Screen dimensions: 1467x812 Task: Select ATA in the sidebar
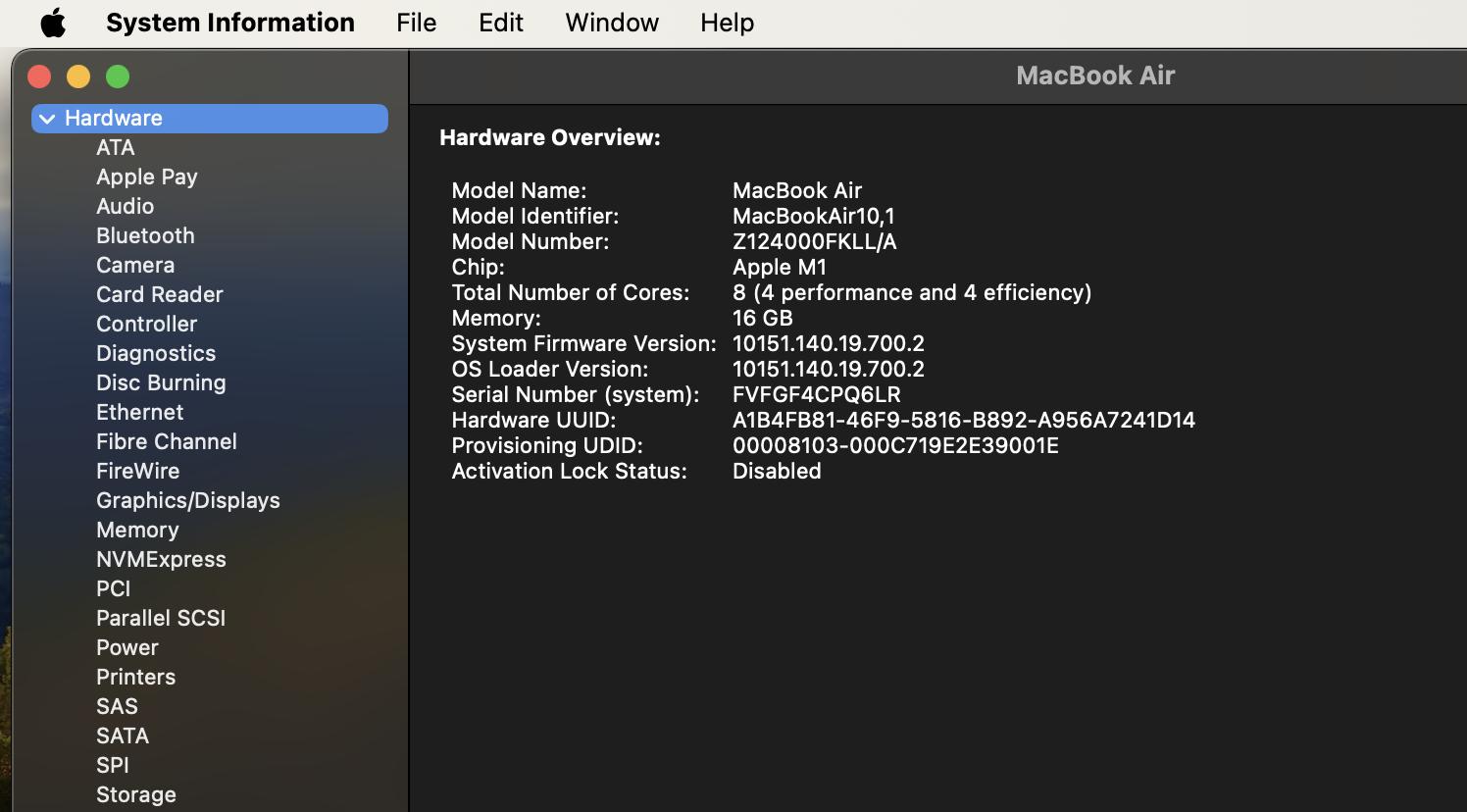[116, 147]
